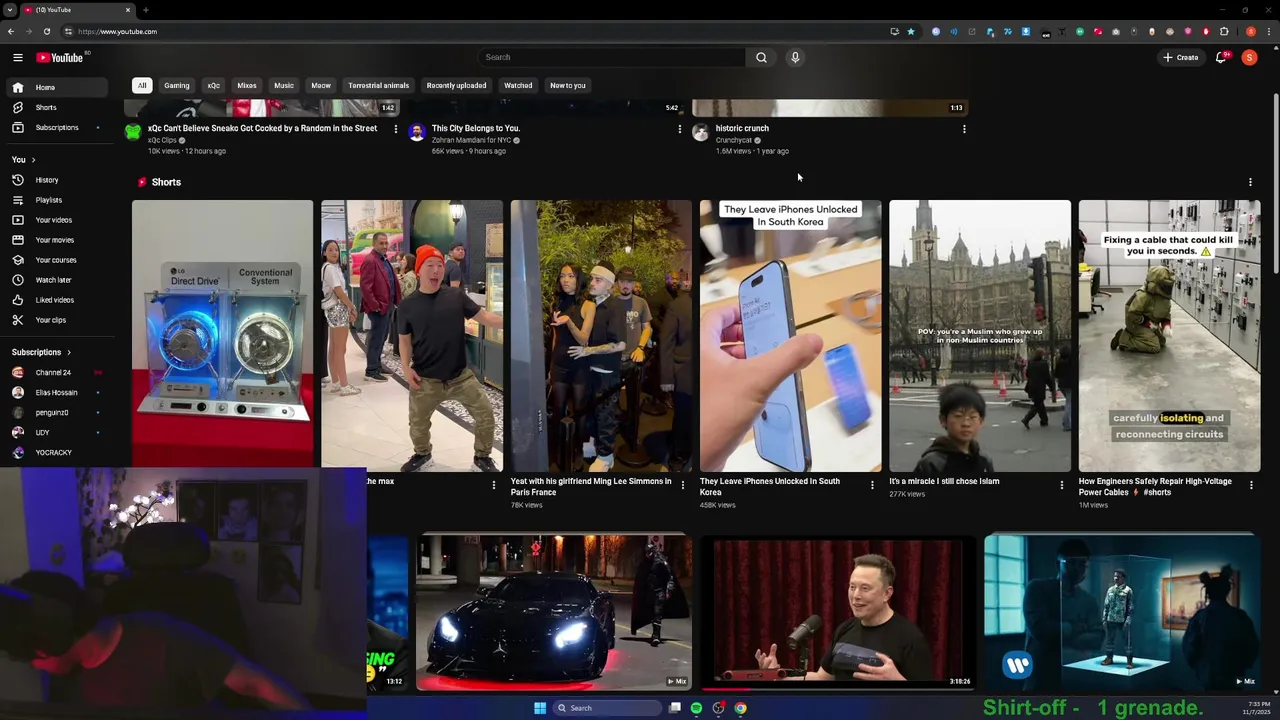Open options for iPhones Unlocked short
This screenshot has width=1280, height=720.
tap(872, 485)
